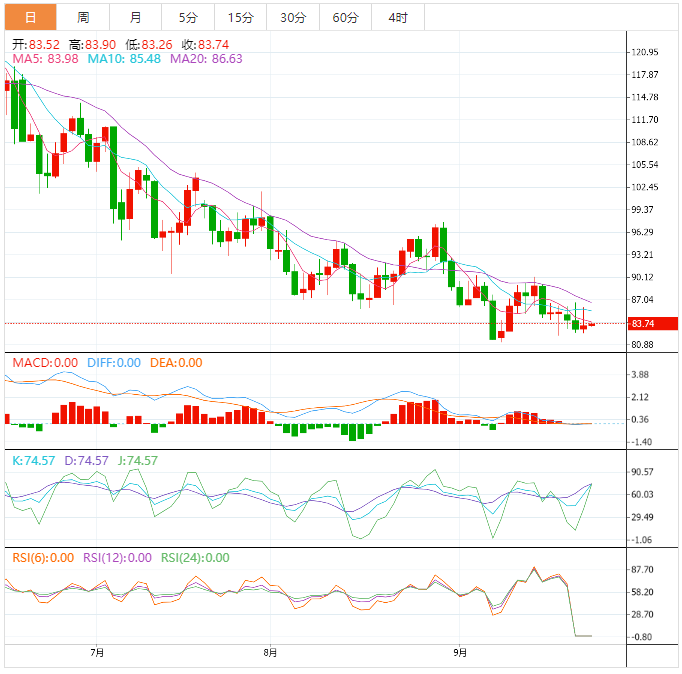Open the 60分 interval tab
682x674 pixels.
(345, 17)
